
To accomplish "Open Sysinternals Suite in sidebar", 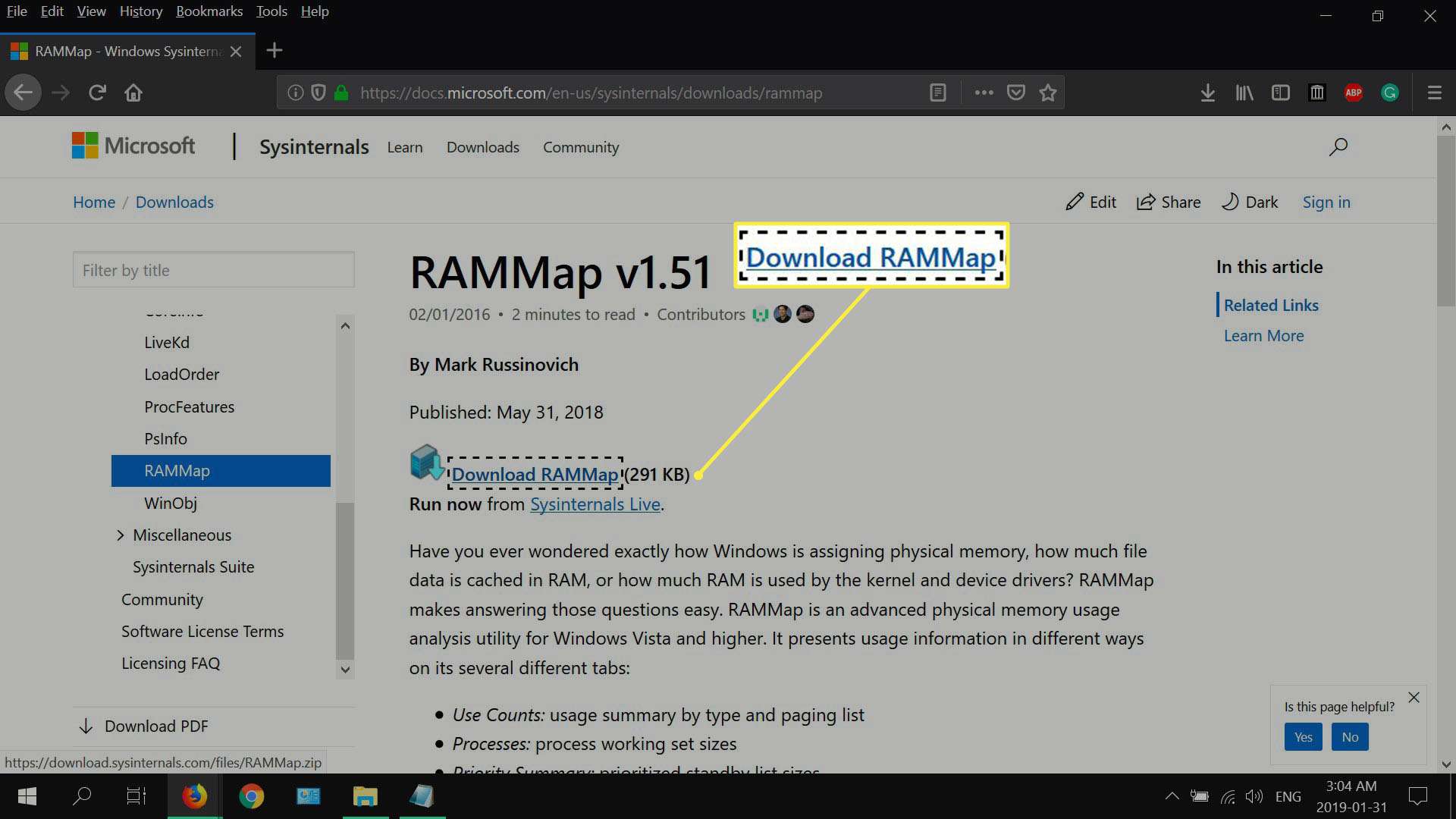I will click(193, 566).
